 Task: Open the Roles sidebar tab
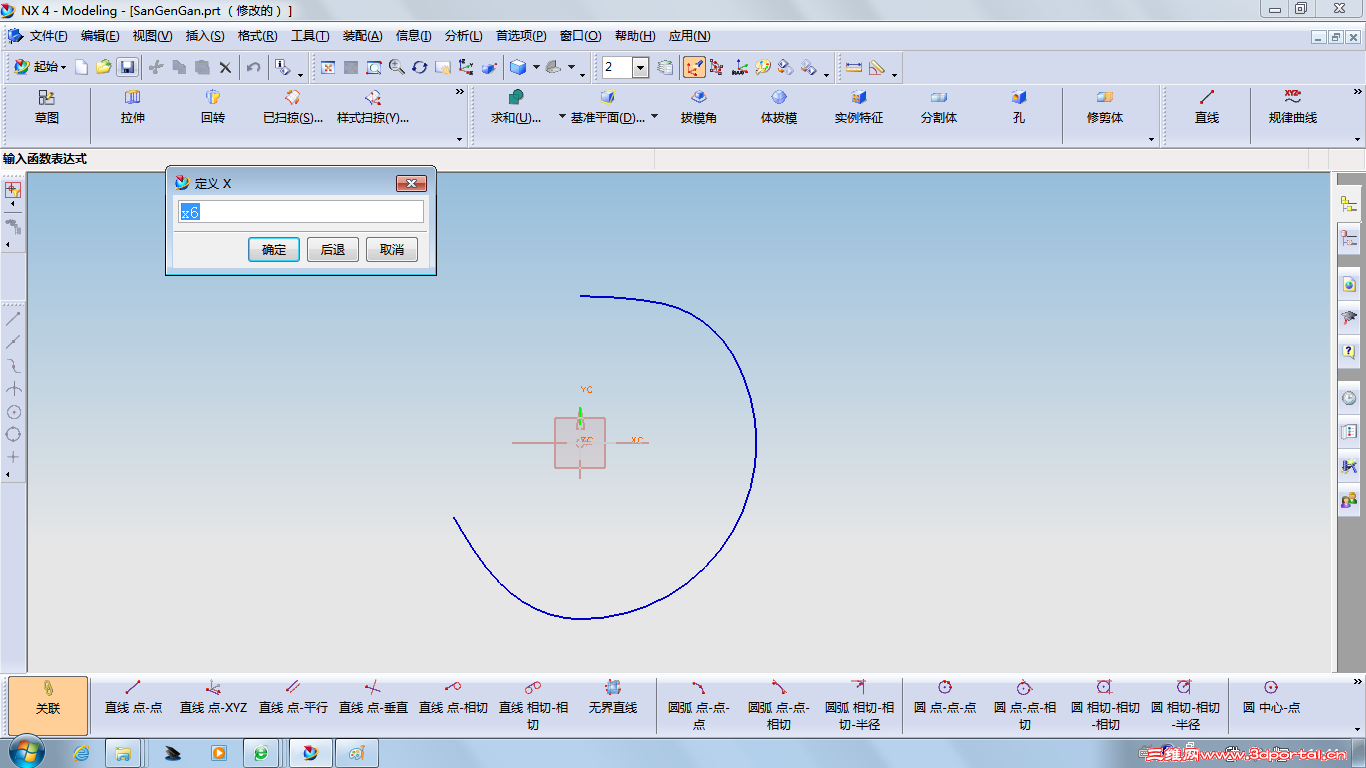[x=1349, y=499]
